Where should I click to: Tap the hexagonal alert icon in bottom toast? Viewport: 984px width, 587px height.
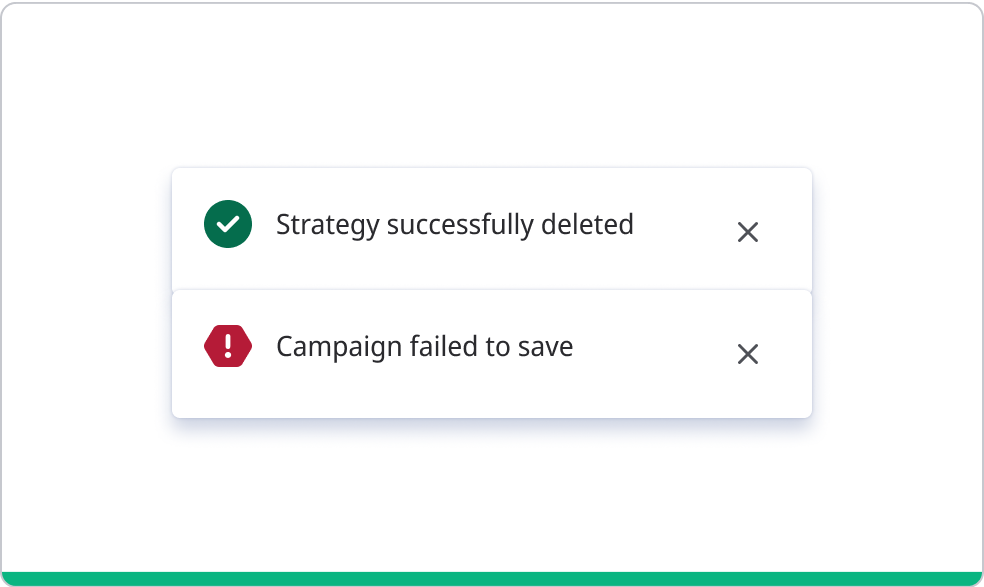coord(228,346)
